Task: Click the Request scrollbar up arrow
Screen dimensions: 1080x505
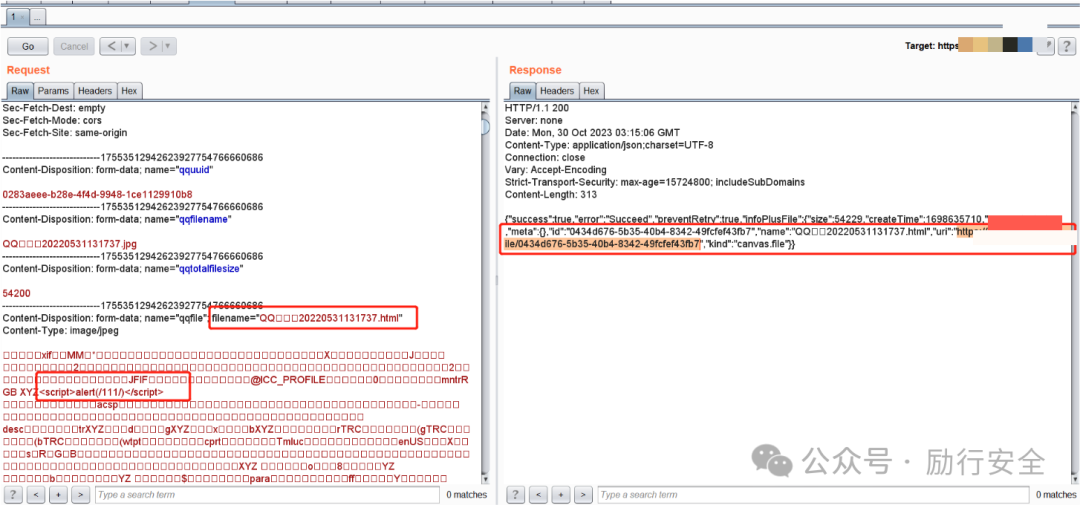Action: [486, 107]
